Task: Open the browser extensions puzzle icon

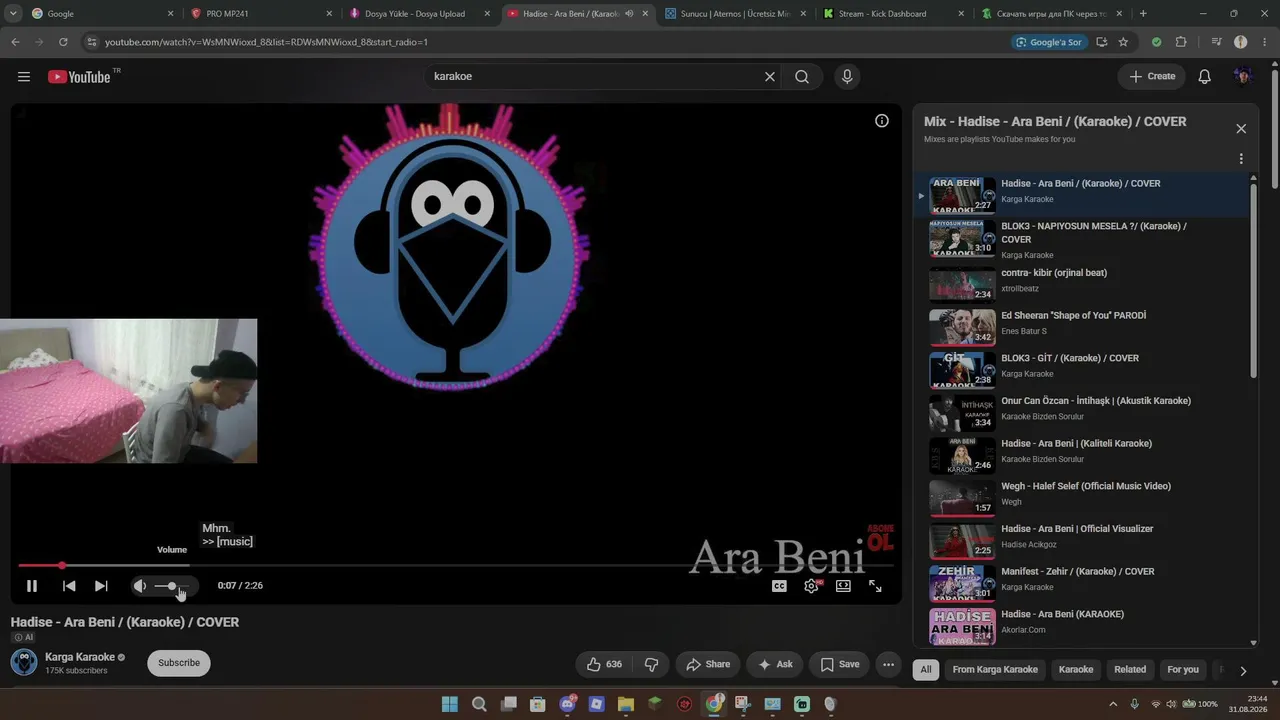Action: click(1181, 42)
